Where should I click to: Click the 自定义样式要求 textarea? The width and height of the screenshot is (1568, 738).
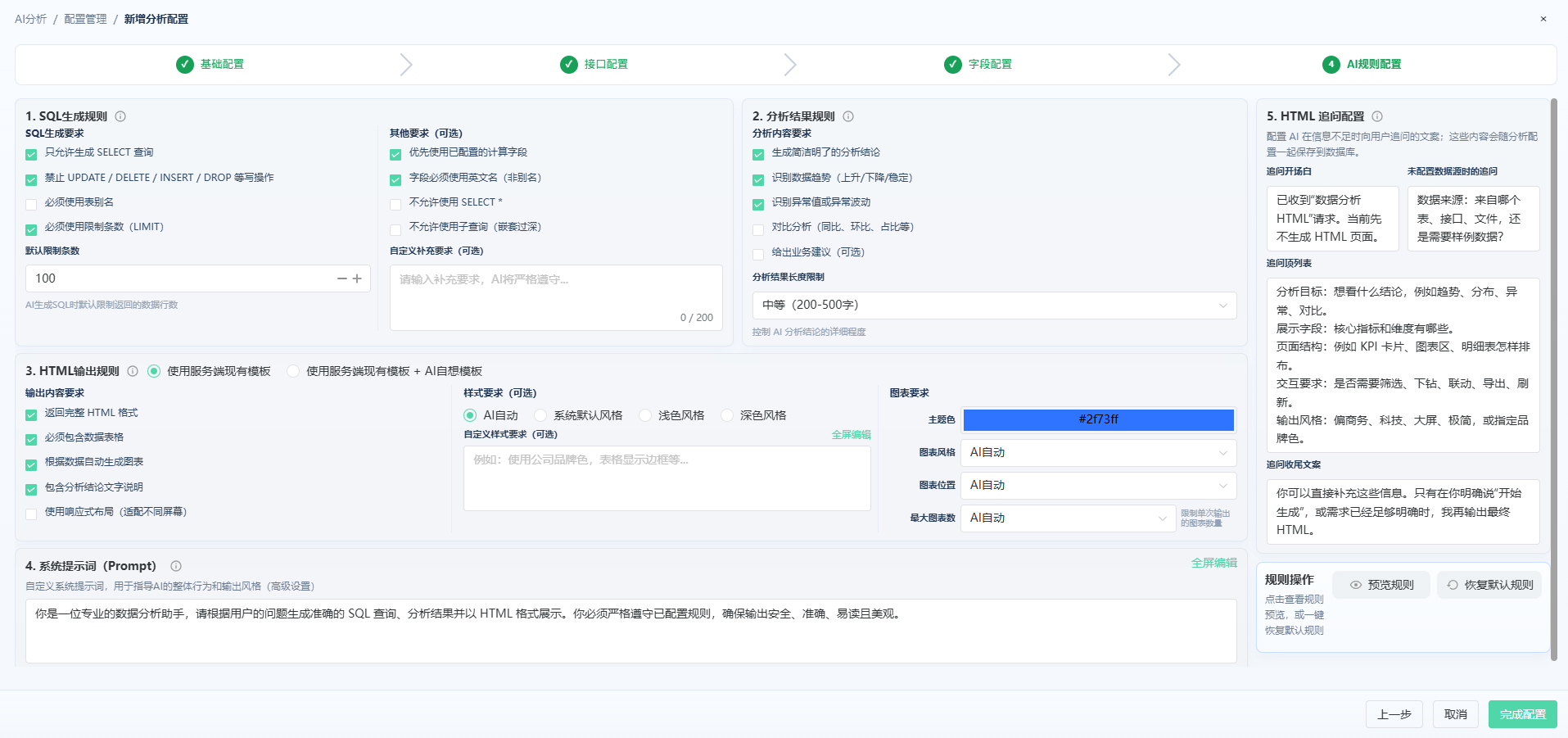click(x=667, y=478)
